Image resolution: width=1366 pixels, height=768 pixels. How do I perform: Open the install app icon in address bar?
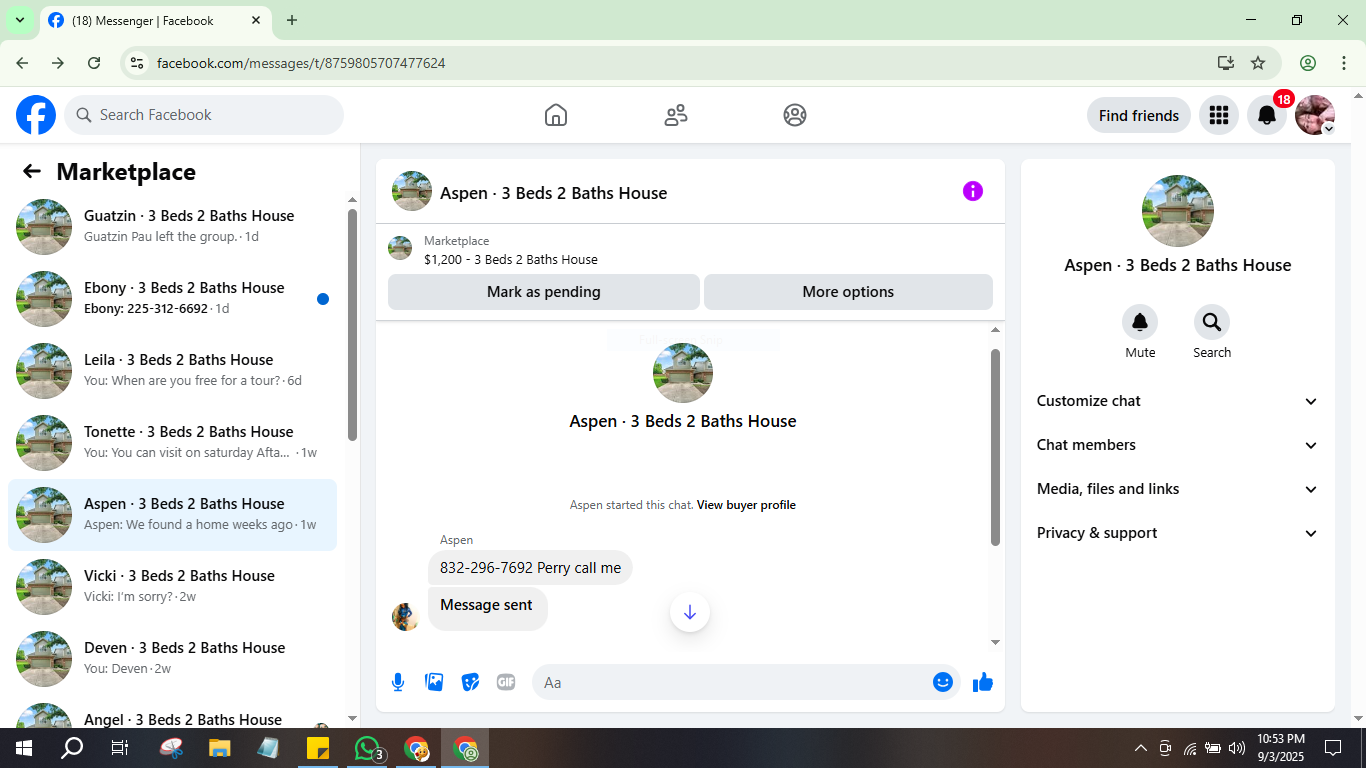coord(1226,63)
